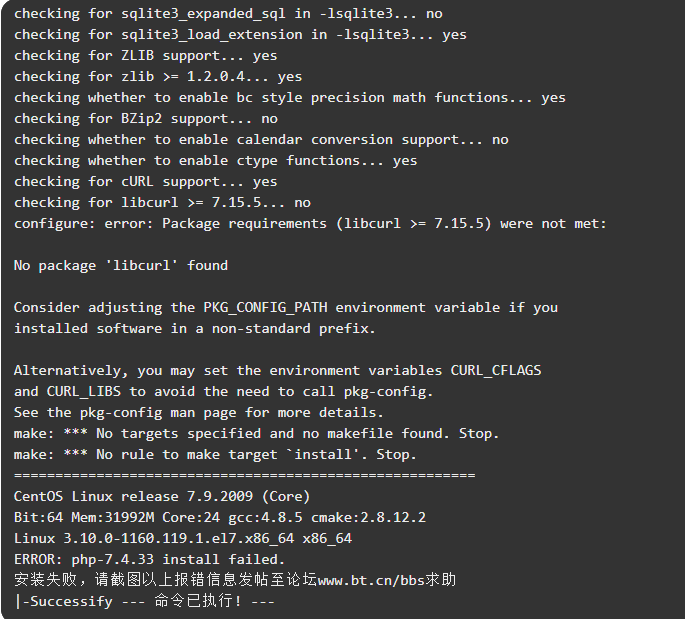The width and height of the screenshot is (685, 619).
Task: Click the 'configure: error' line
Action: point(310,223)
